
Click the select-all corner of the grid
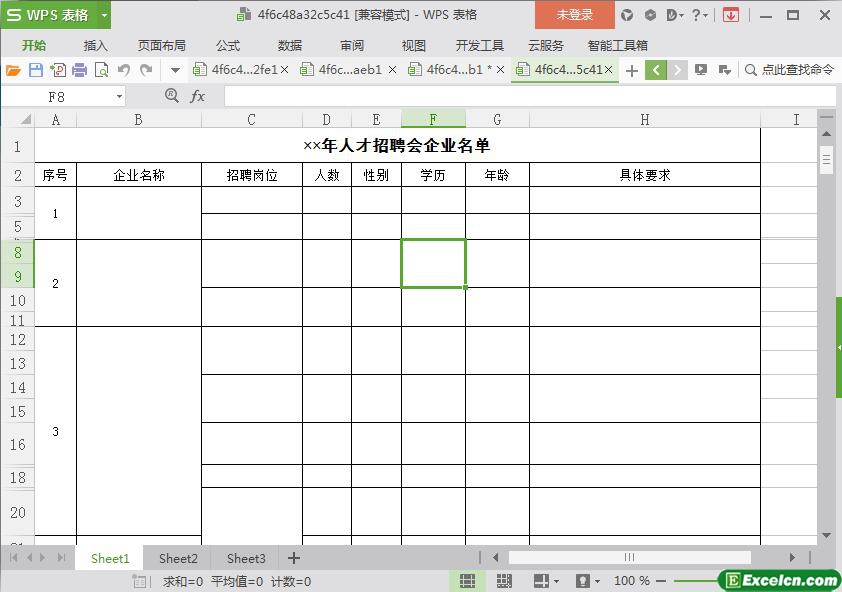coord(19,119)
